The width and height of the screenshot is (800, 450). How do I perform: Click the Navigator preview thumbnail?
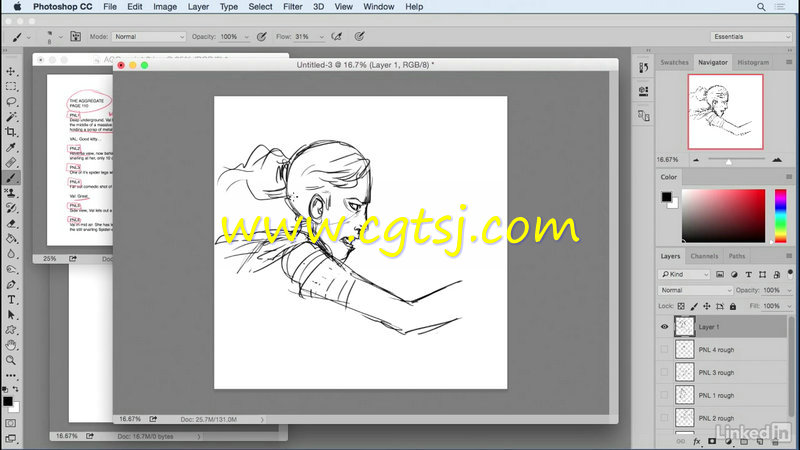pos(725,112)
